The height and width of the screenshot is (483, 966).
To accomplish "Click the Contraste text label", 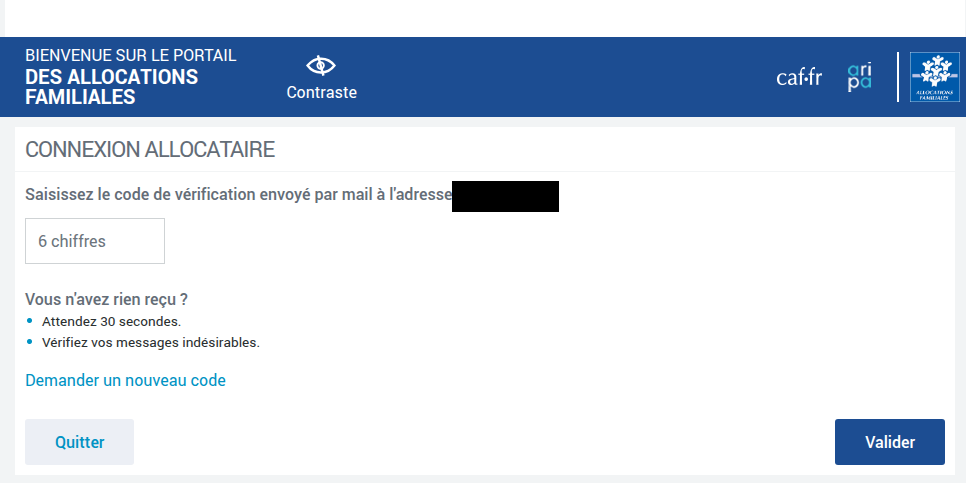I will pos(322,92).
